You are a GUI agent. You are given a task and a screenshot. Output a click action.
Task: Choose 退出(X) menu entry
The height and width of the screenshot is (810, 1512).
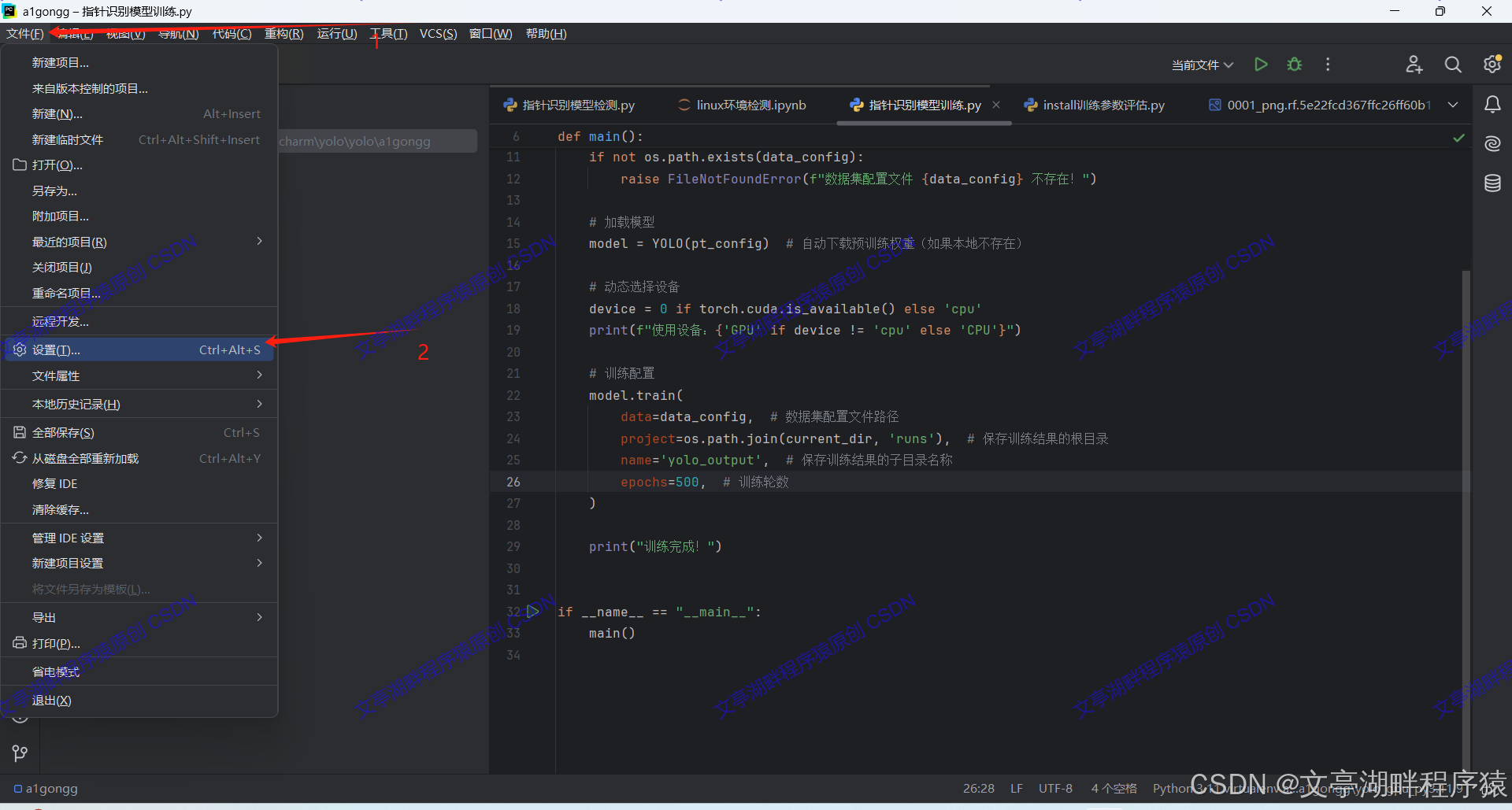click(x=139, y=700)
